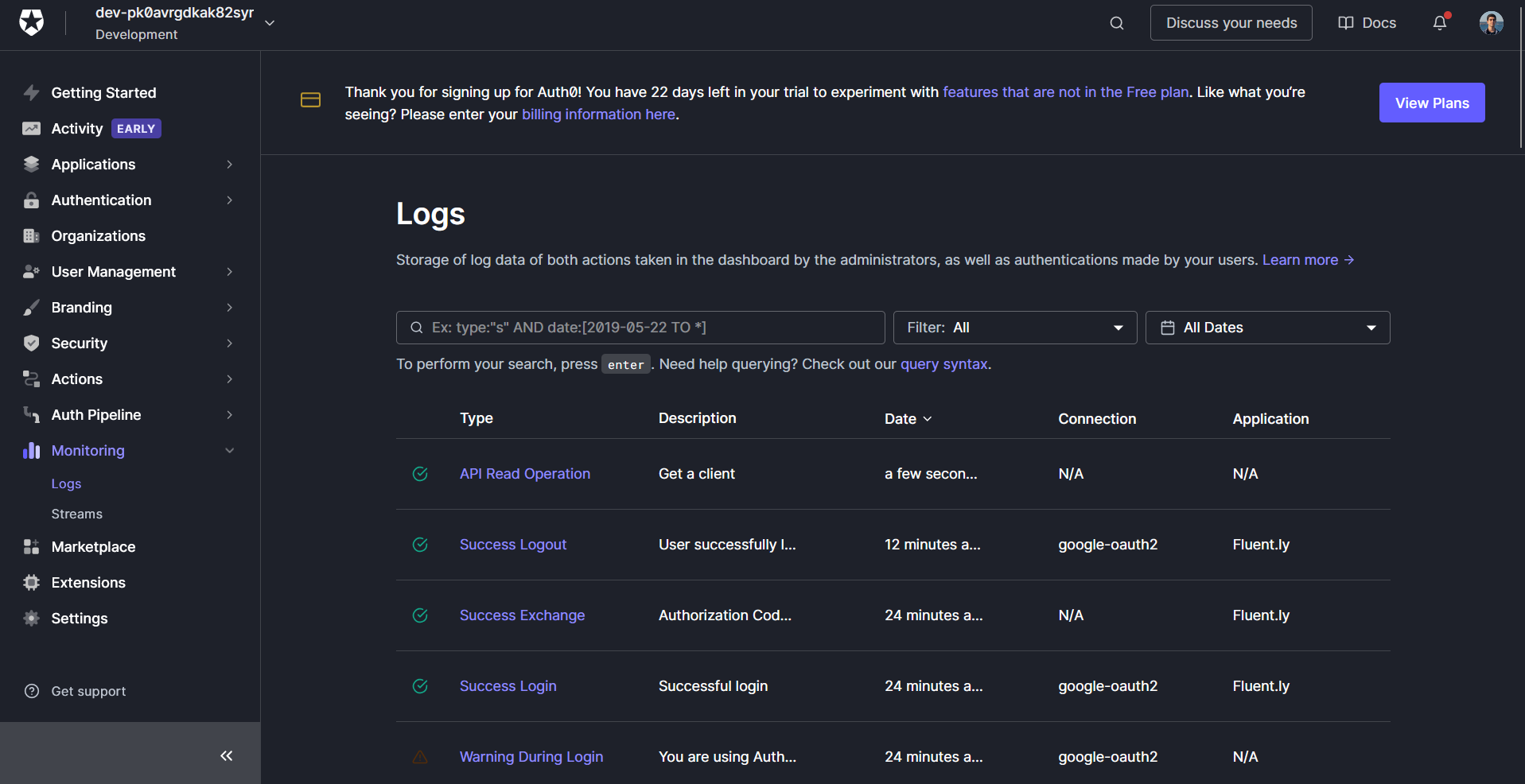Open the user profile avatar

click(x=1491, y=23)
